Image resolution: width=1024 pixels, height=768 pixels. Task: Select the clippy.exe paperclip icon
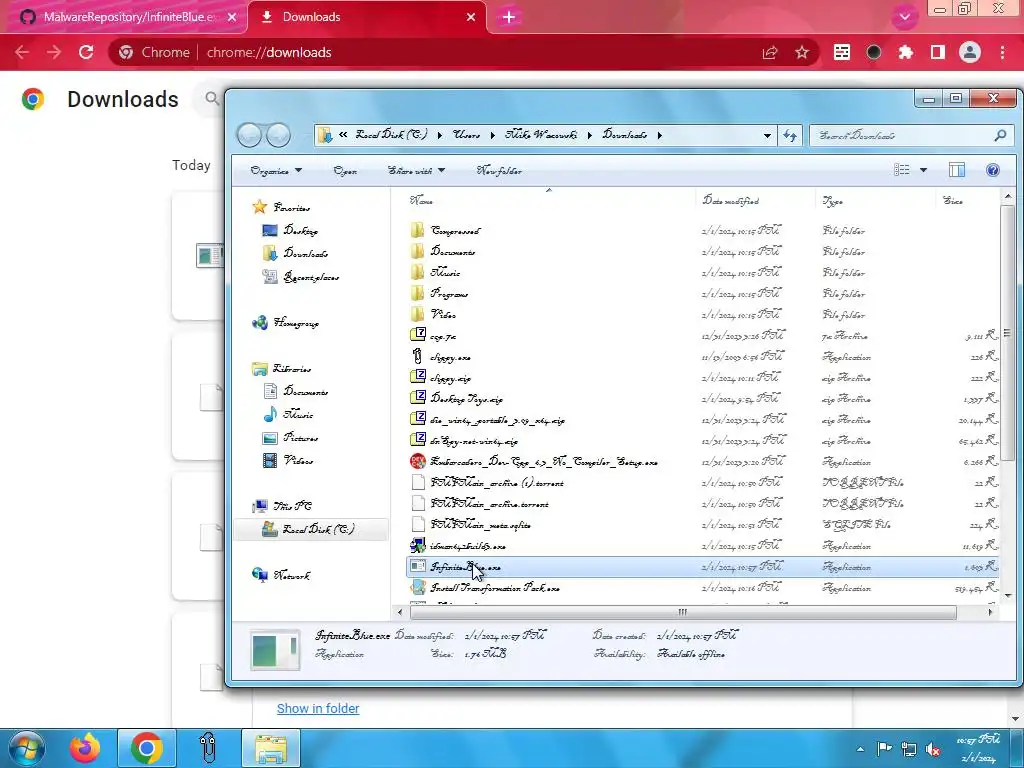pos(417,357)
